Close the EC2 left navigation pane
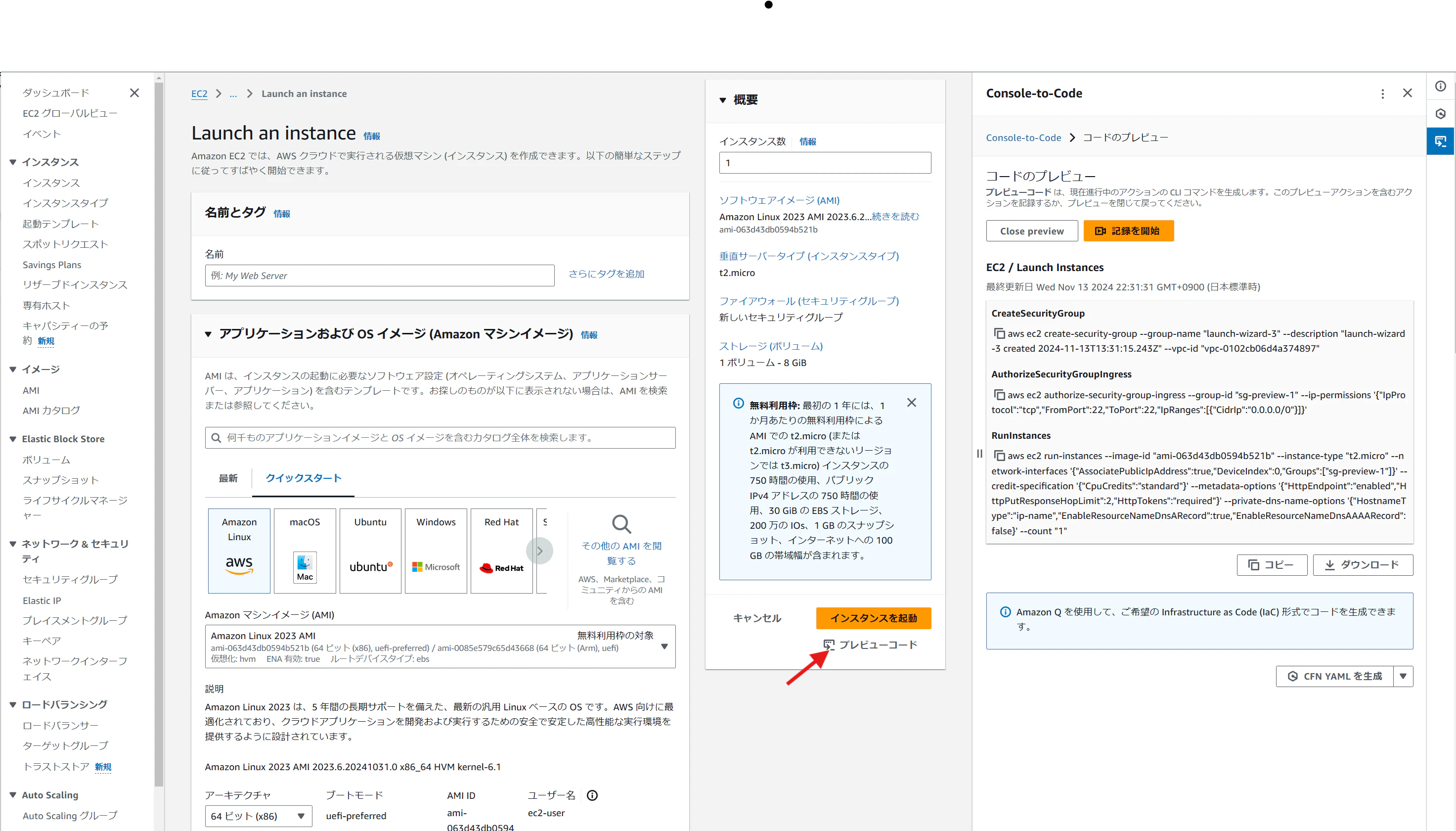The height and width of the screenshot is (831, 1456). pyautogui.click(x=134, y=93)
